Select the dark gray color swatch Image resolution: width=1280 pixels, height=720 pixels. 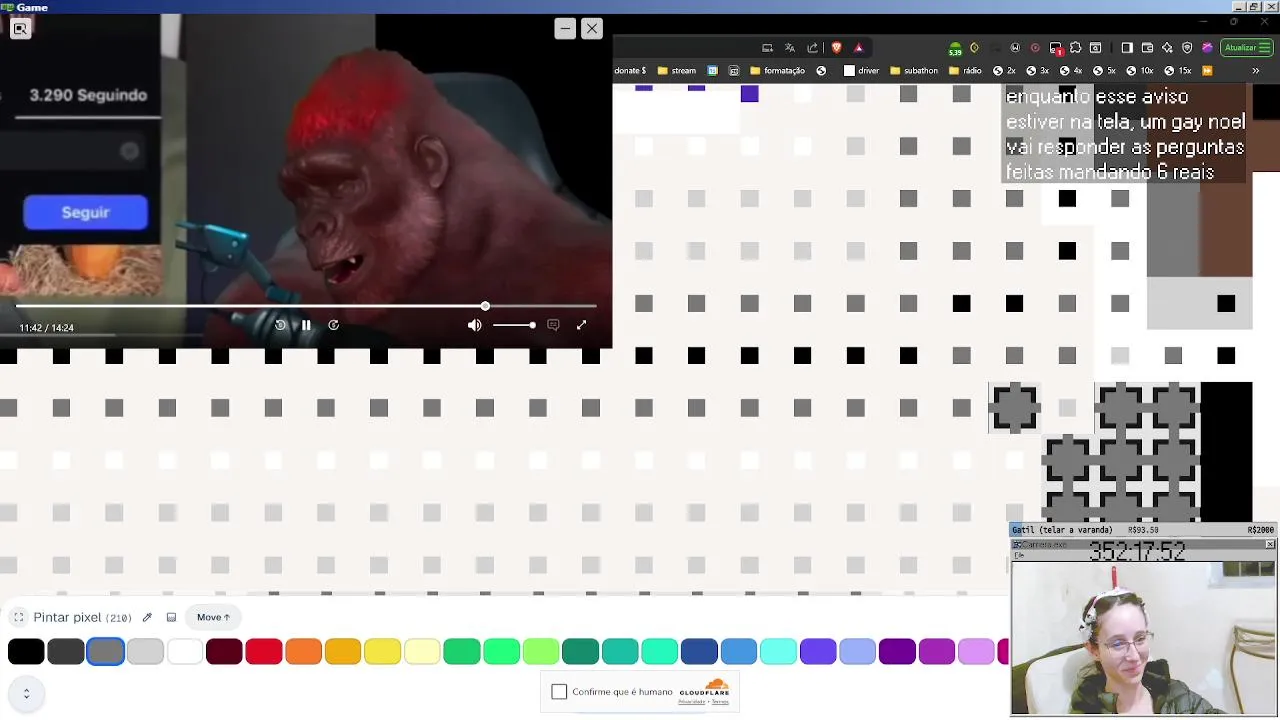pos(66,652)
